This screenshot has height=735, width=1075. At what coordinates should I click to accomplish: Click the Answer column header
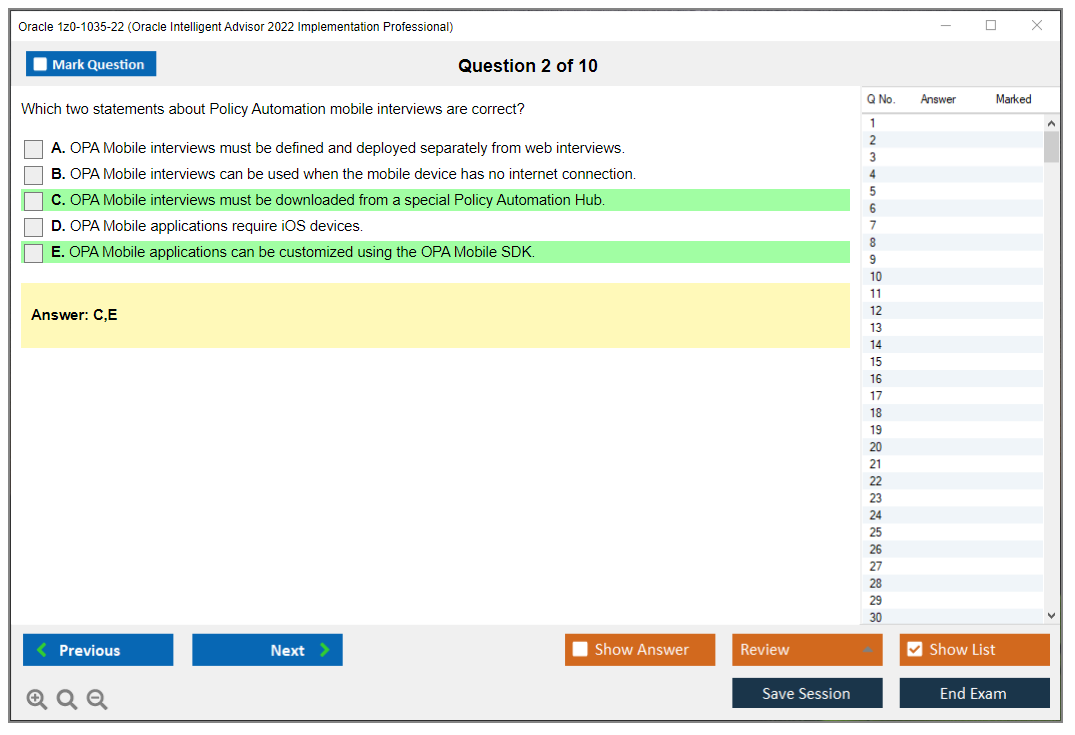[938, 99]
